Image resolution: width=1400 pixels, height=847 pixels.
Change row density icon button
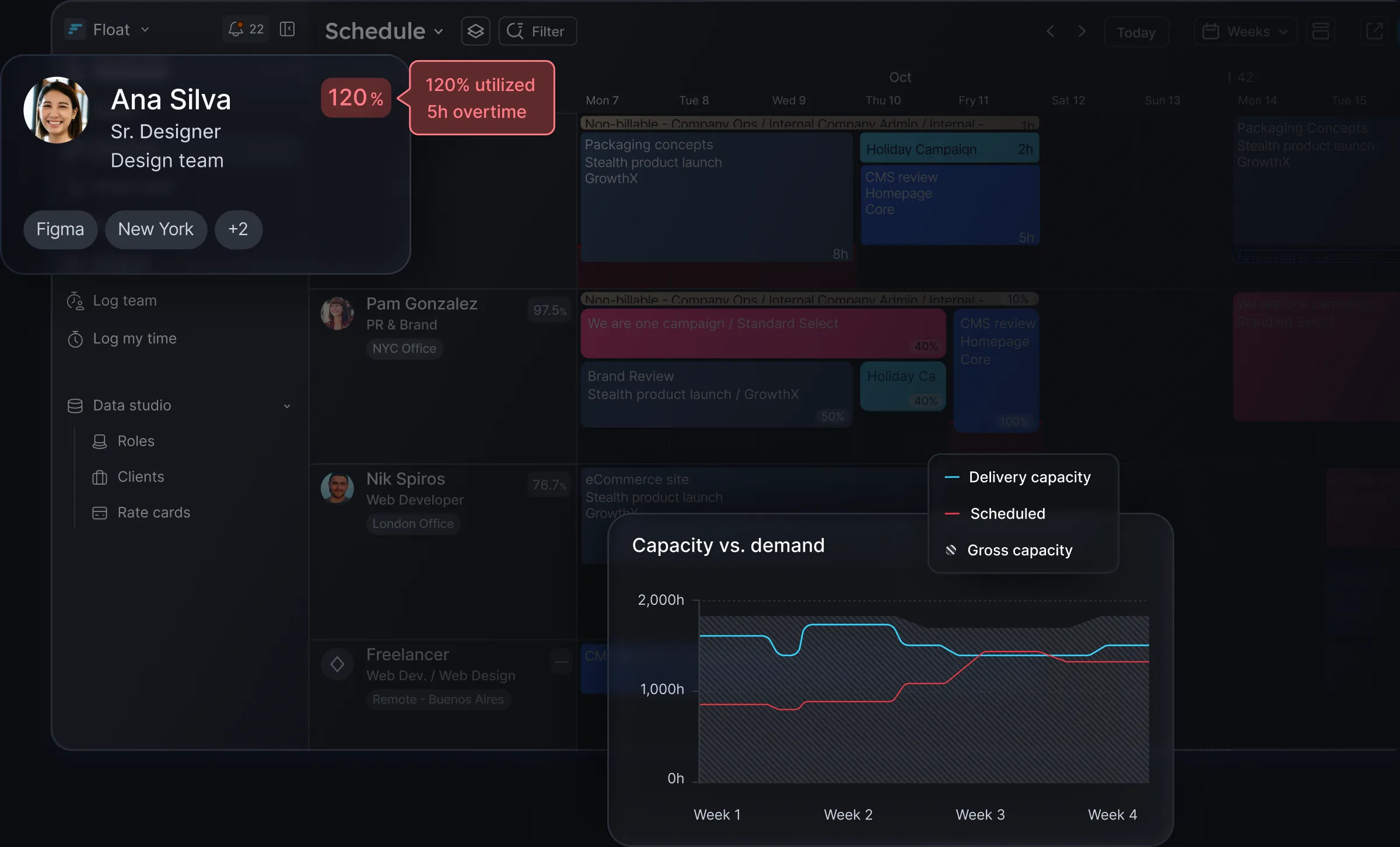(1320, 32)
